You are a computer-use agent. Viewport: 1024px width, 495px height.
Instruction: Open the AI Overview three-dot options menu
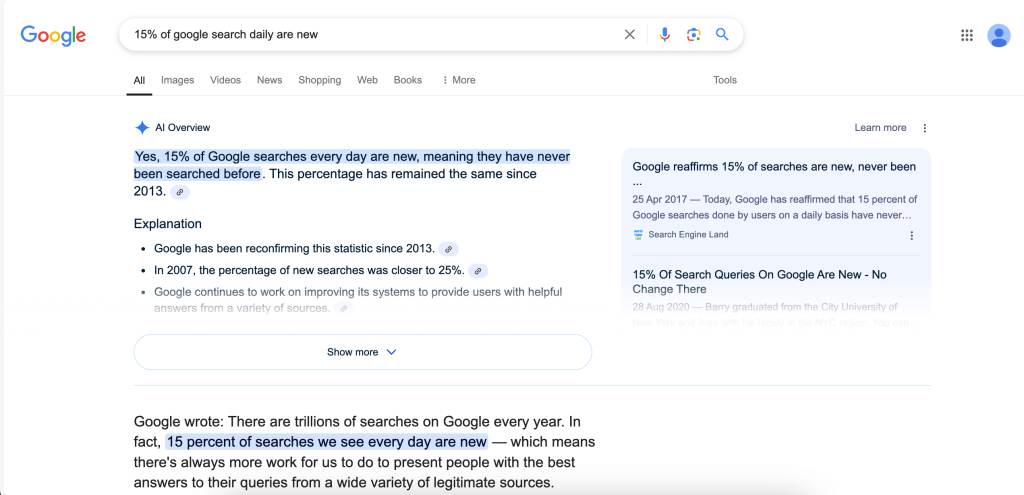click(925, 128)
